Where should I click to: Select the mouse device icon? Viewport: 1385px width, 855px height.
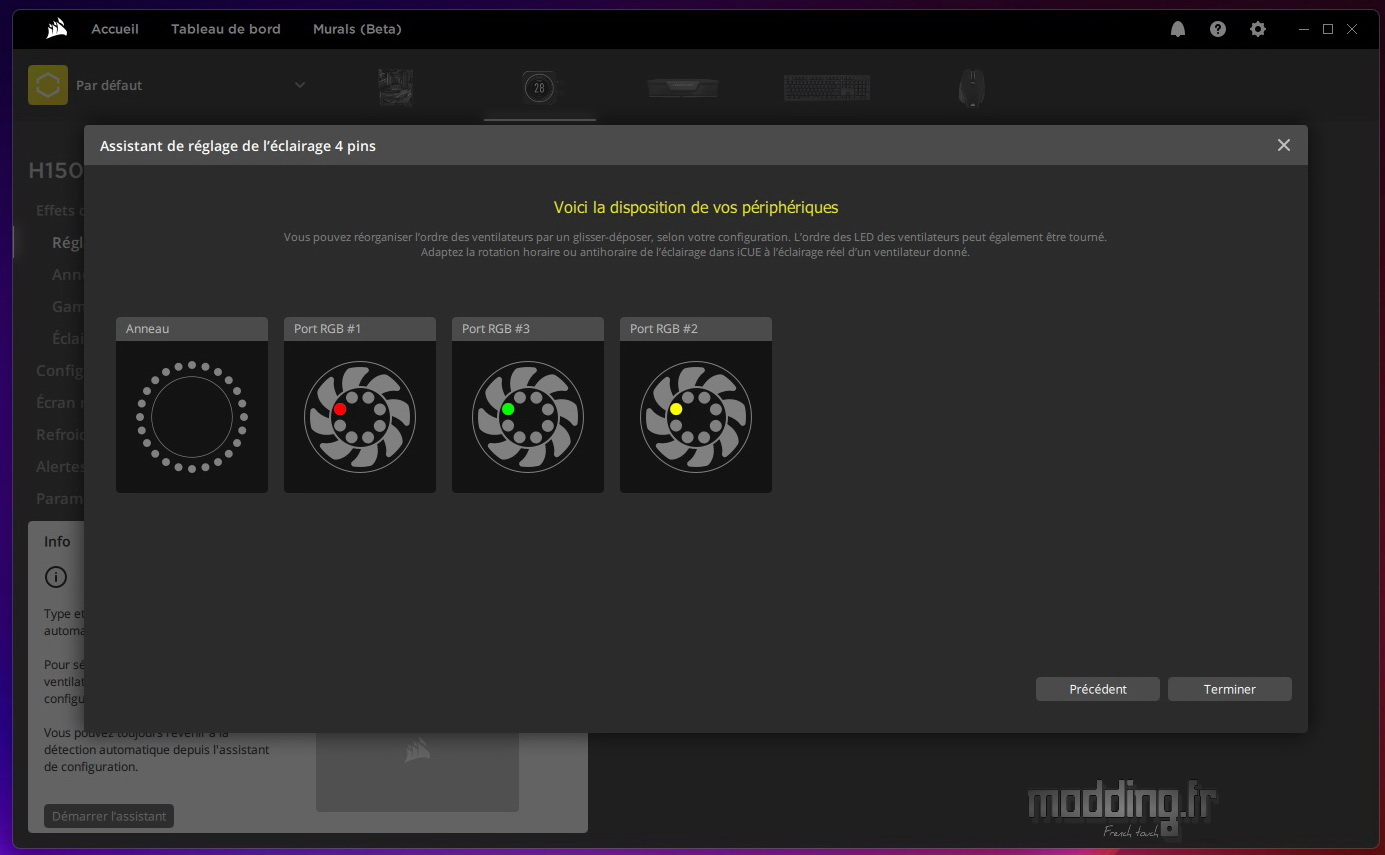pyautogui.click(x=971, y=87)
